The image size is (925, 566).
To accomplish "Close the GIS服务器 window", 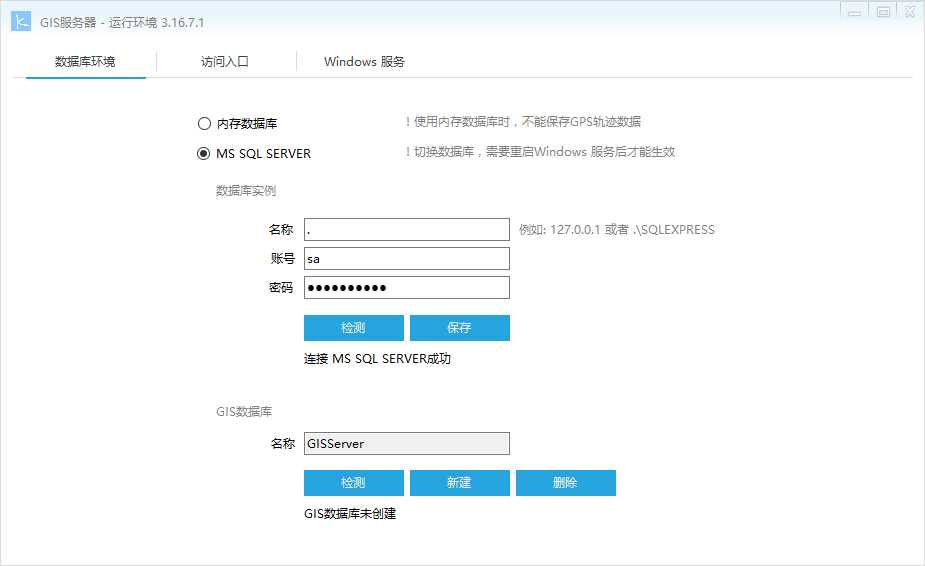I will coord(910,11).
